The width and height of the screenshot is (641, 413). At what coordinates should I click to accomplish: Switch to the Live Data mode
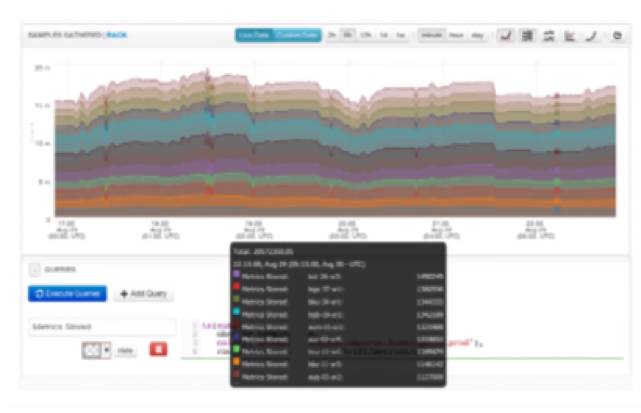[x=254, y=35]
